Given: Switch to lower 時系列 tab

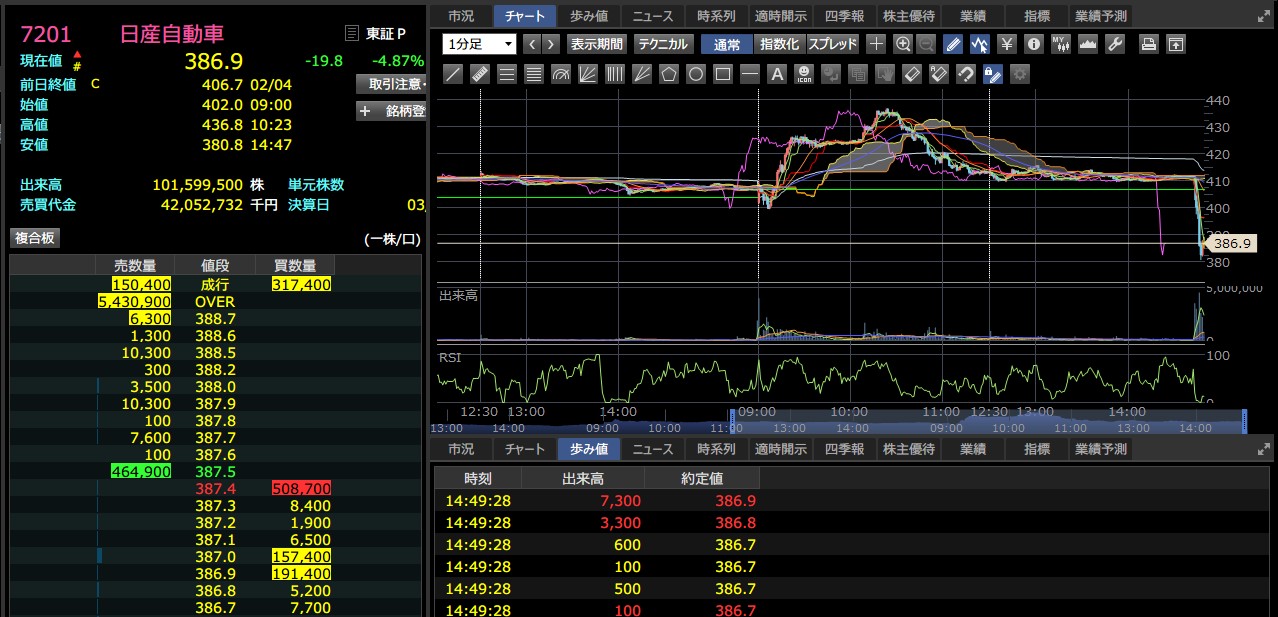Looking at the screenshot, I should click(716, 449).
